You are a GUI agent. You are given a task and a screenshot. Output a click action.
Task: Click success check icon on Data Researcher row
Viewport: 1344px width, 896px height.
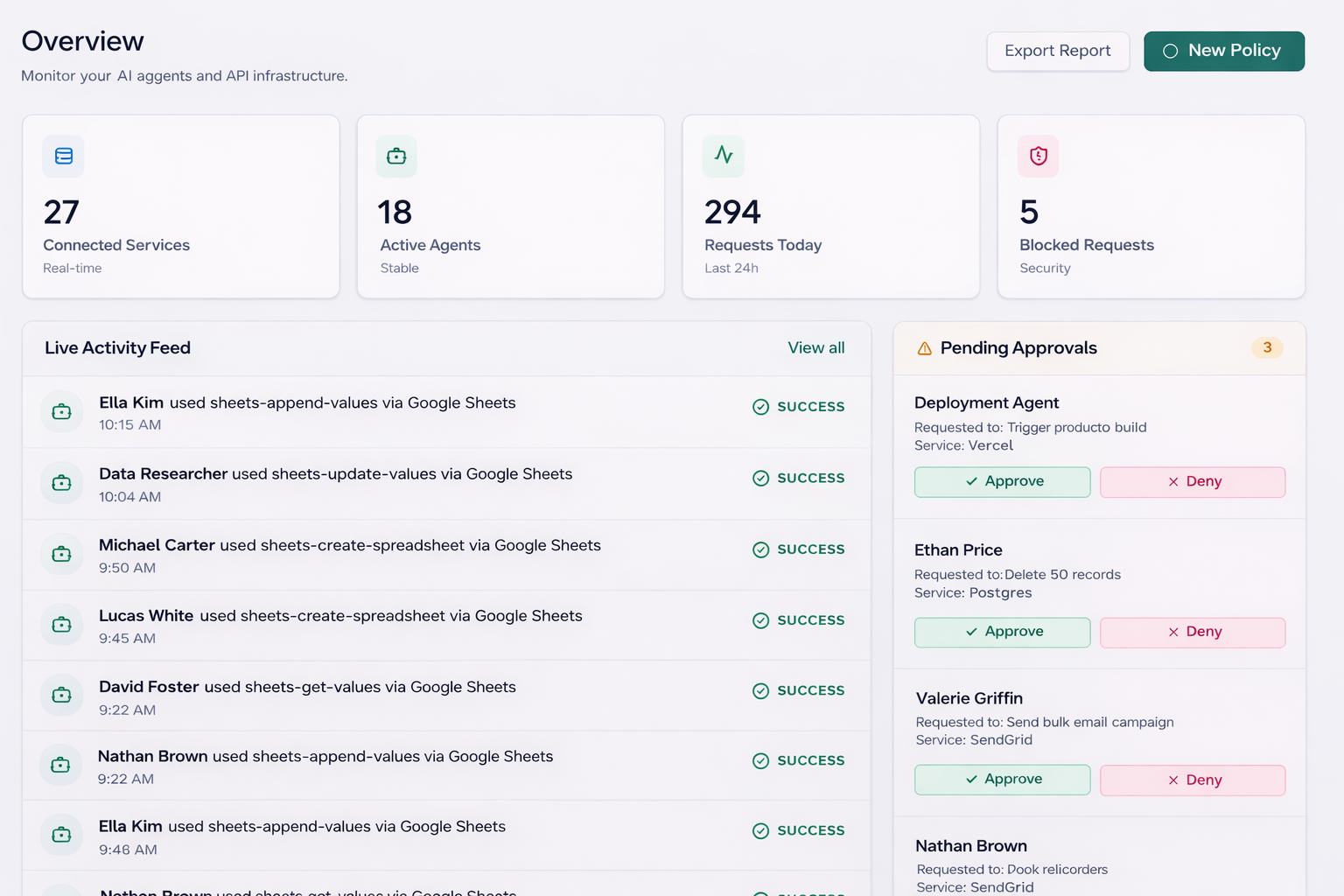761,479
